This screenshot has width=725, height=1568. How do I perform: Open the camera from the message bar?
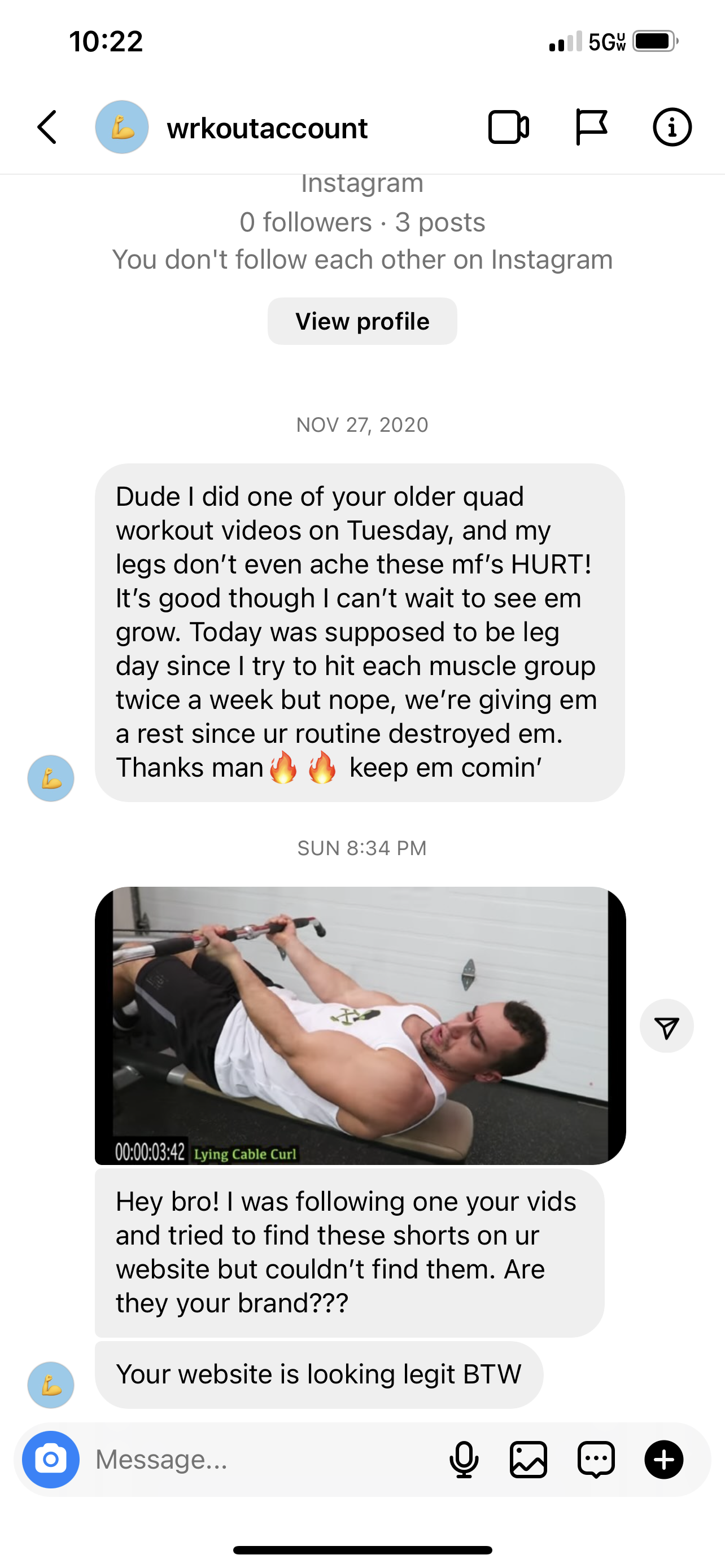(x=50, y=1459)
